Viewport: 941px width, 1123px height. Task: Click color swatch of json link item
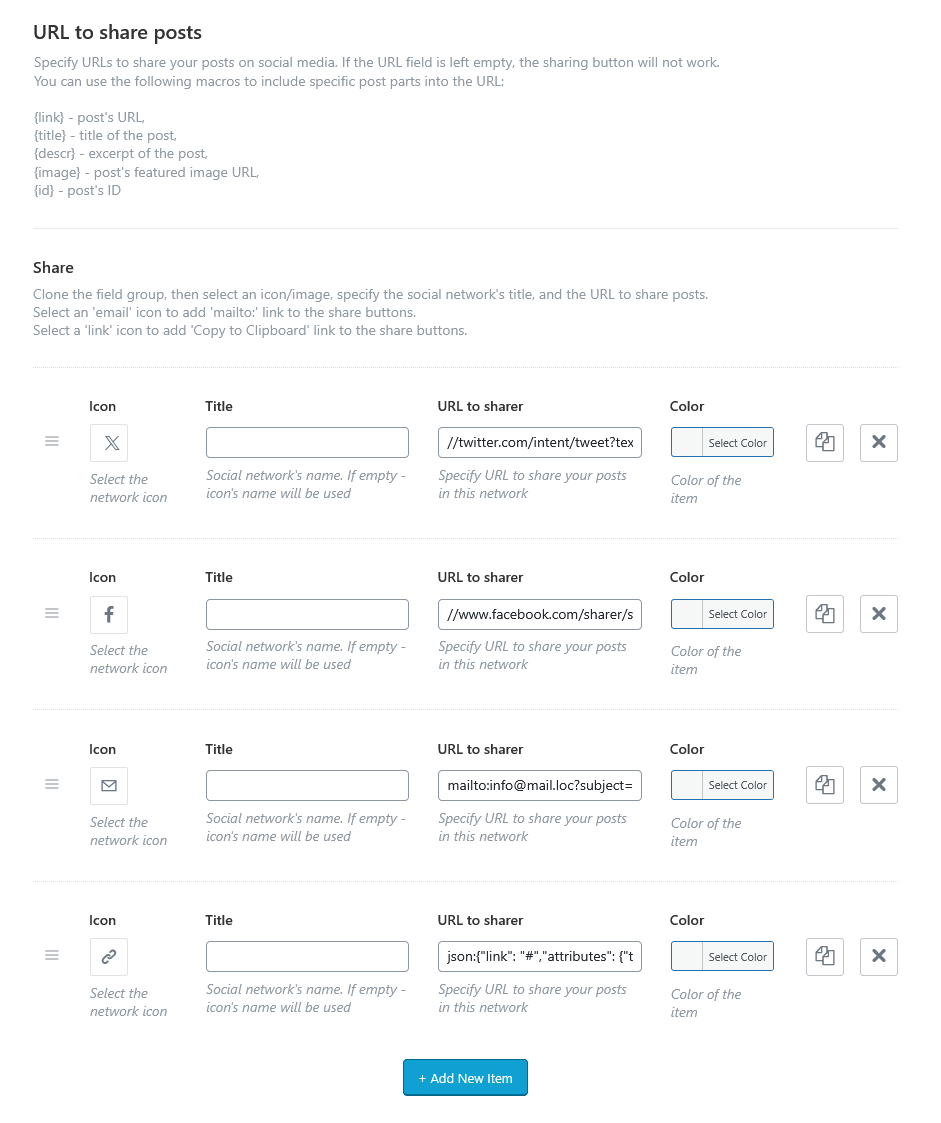(x=687, y=956)
